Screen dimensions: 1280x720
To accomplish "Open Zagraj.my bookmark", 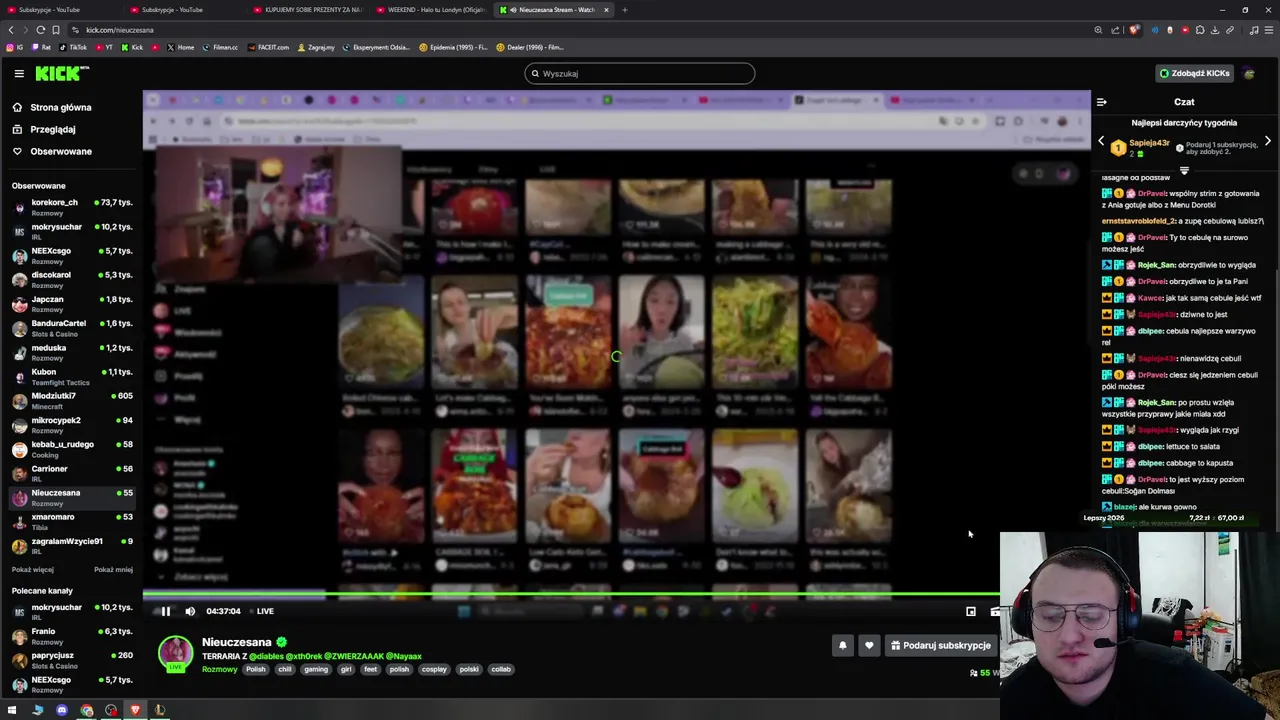I will coord(316,47).
